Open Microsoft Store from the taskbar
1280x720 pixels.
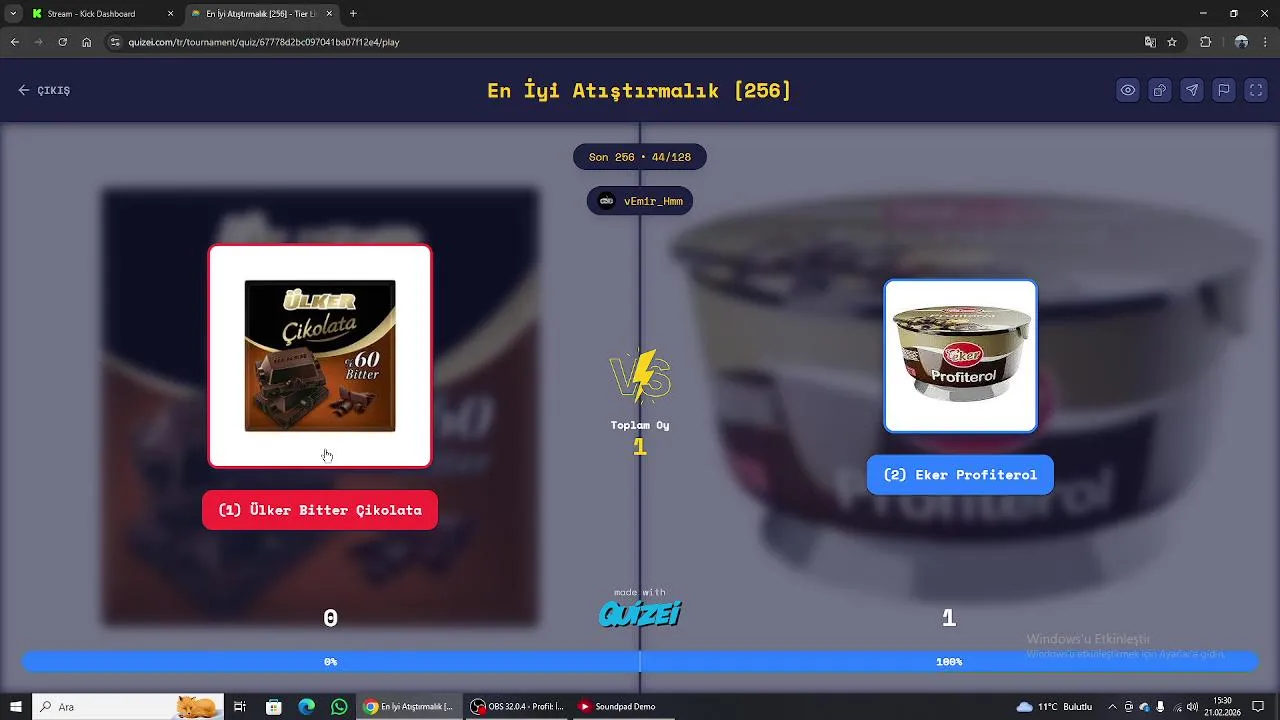click(274, 707)
